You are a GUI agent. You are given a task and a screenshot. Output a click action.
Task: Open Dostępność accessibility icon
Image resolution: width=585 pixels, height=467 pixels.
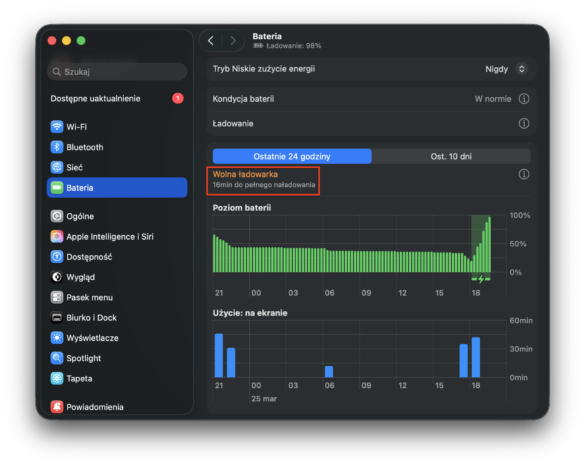(x=57, y=257)
